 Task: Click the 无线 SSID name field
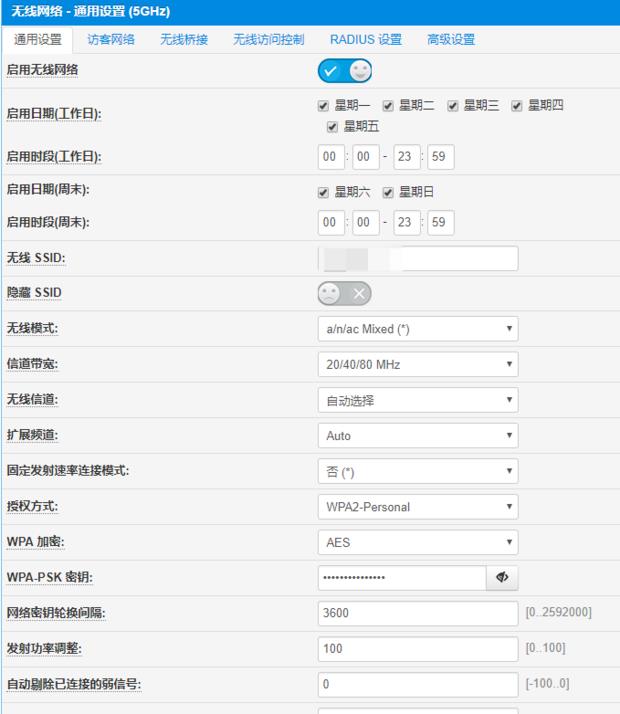click(x=418, y=259)
